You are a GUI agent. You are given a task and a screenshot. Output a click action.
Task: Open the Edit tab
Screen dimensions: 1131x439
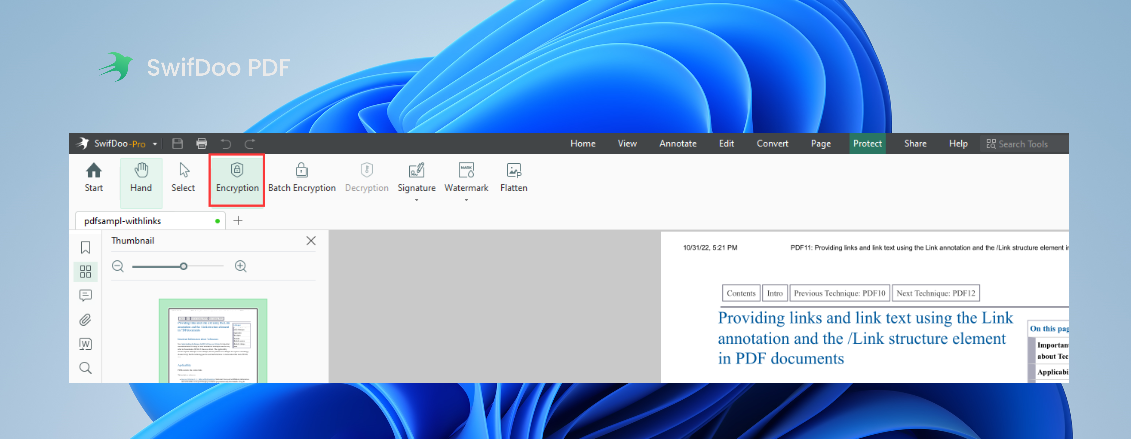pyautogui.click(x=726, y=143)
